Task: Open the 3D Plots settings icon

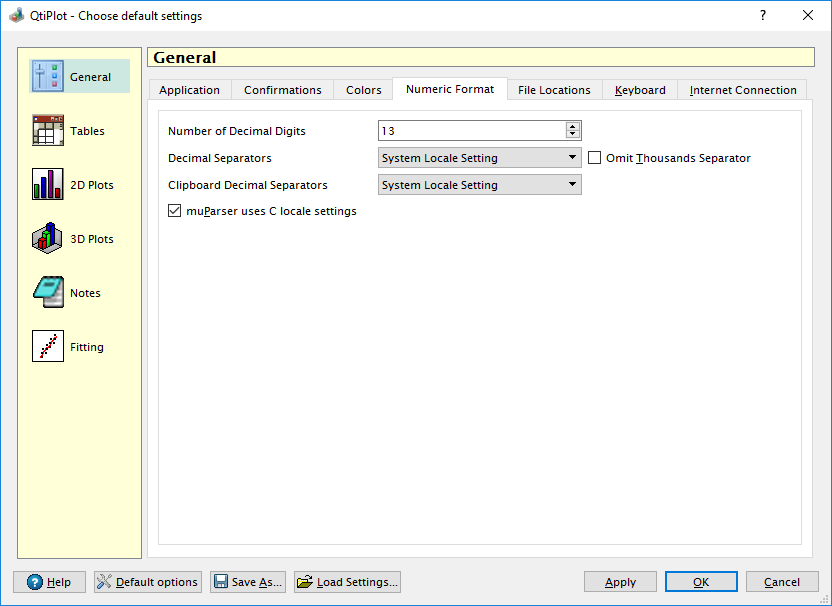Action: pyautogui.click(x=48, y=239)
